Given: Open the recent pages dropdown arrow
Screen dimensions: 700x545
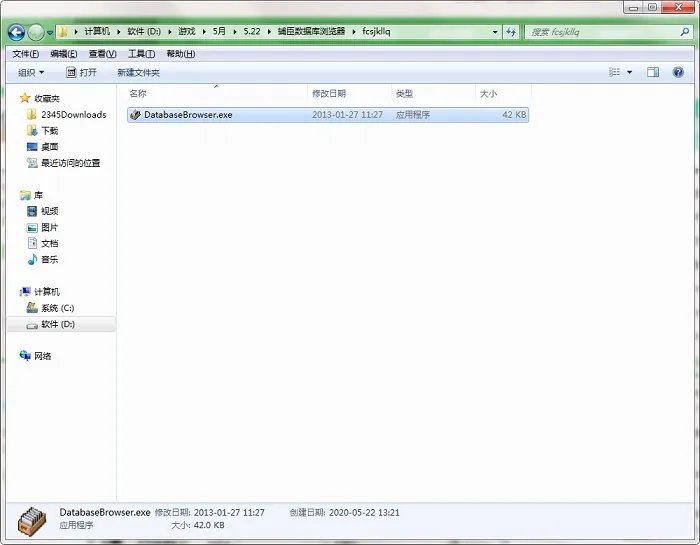Looking at the screenshot, I should [50, 33].
